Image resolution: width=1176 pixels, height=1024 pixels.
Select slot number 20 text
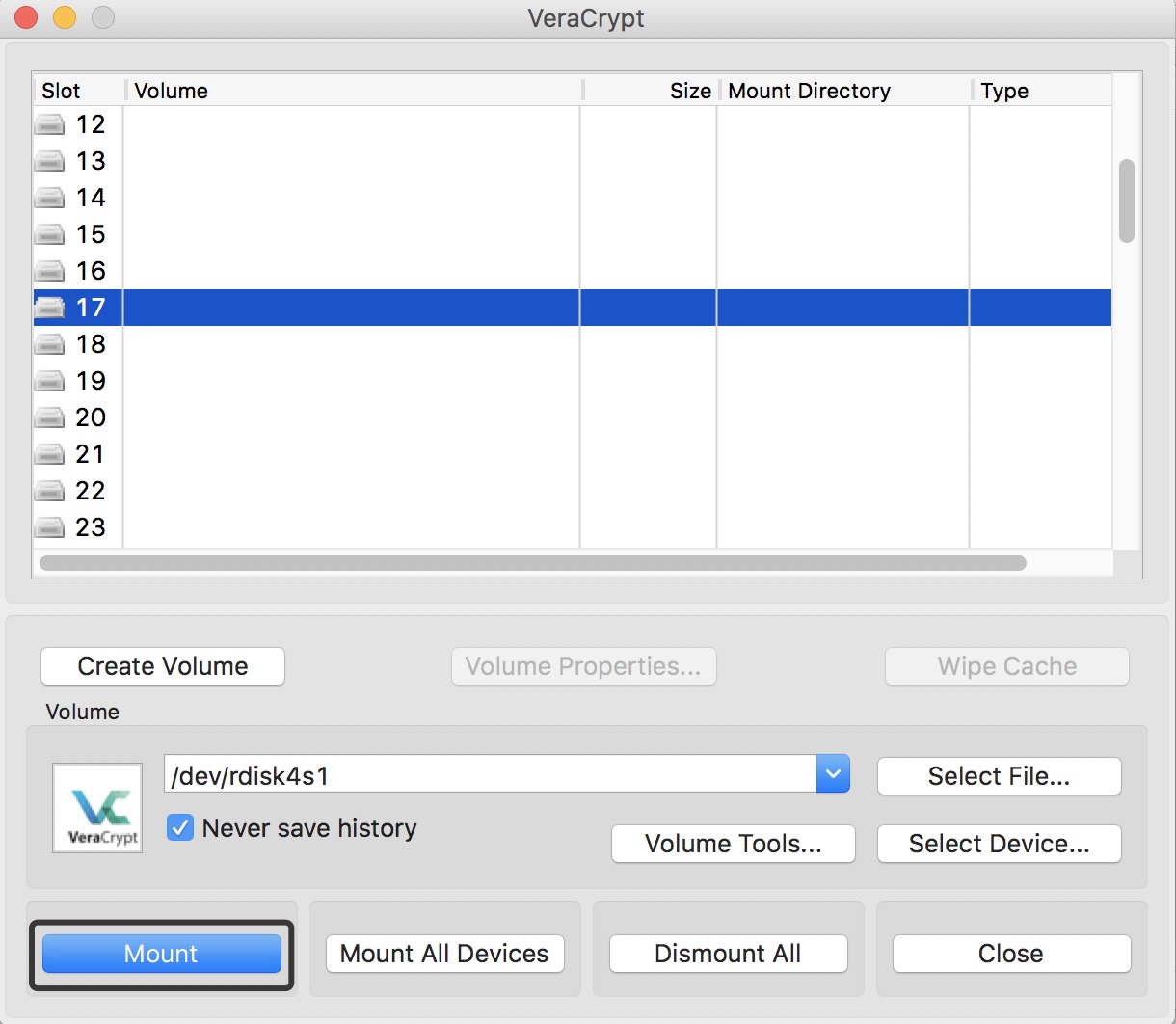click(91, 418)
